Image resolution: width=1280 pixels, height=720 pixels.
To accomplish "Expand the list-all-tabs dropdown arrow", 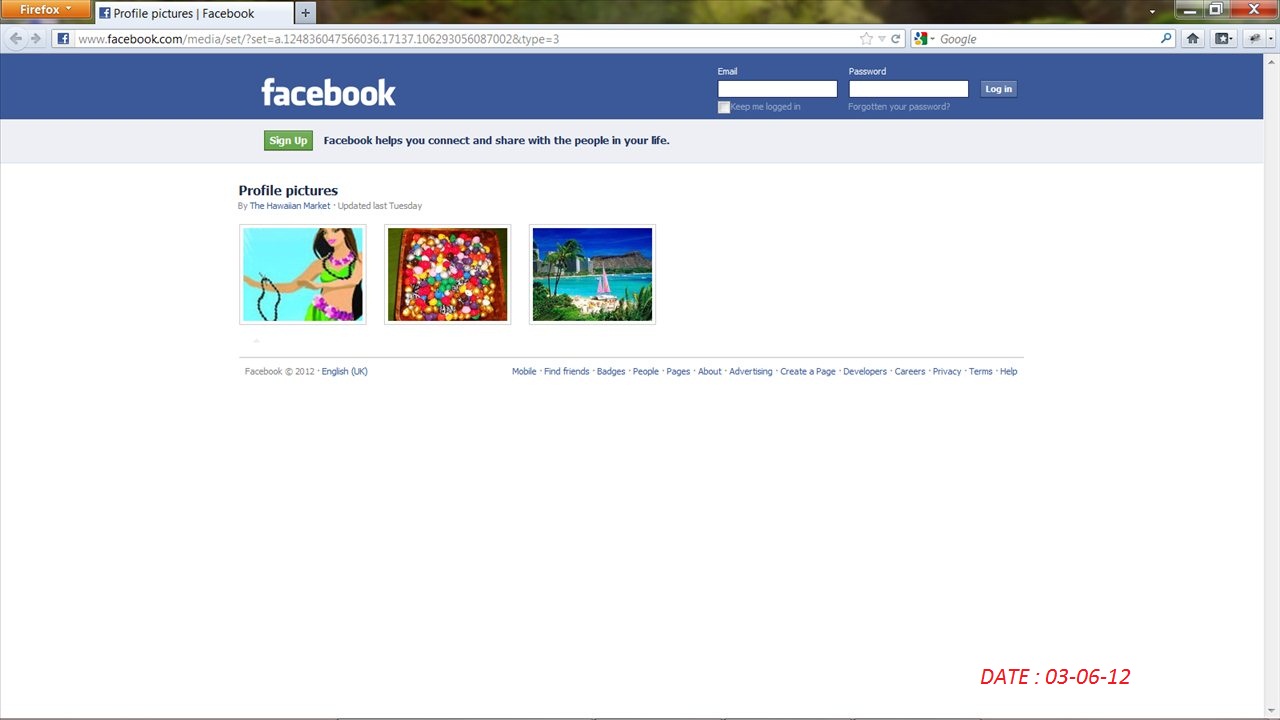I will [x=1152, y=12].
